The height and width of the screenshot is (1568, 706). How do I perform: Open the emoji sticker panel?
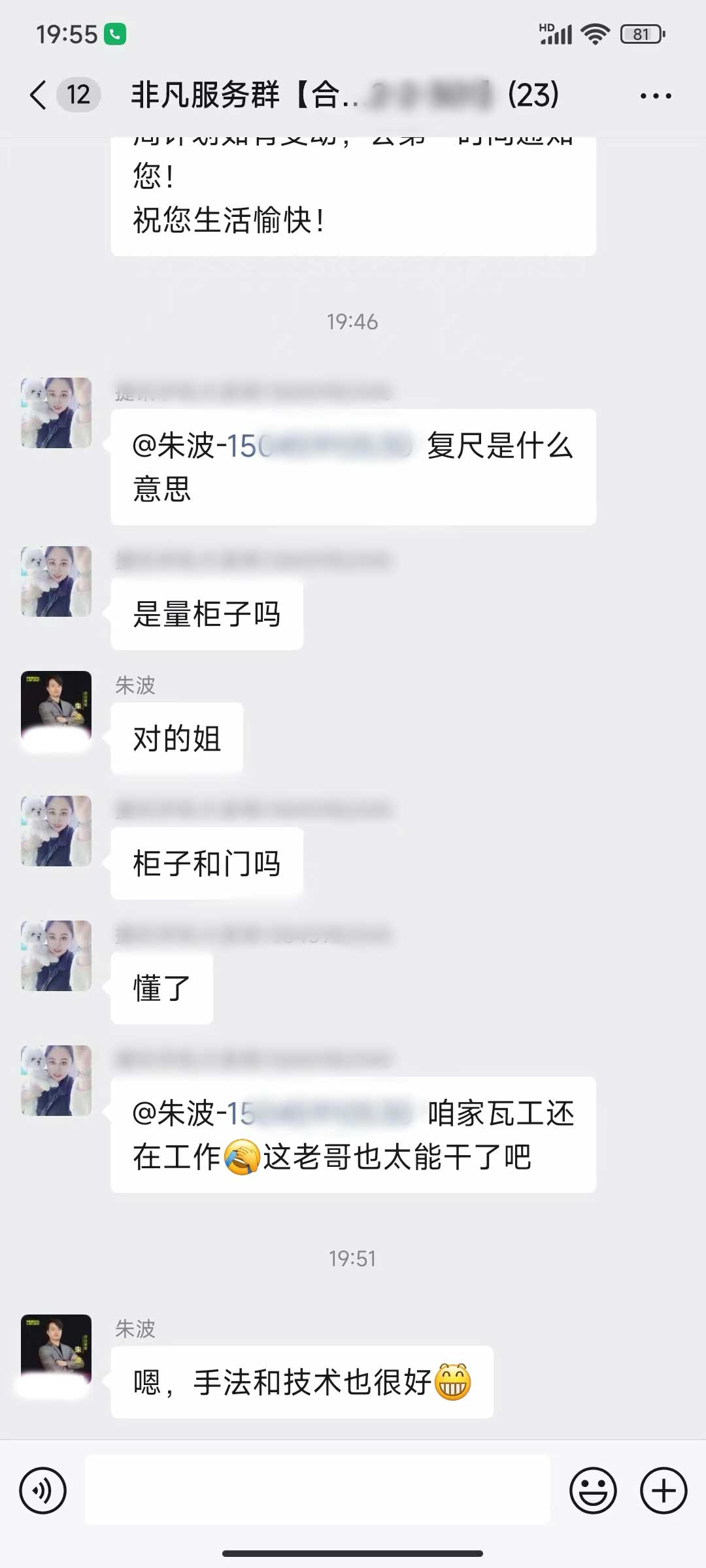(x=593, y=1490)
